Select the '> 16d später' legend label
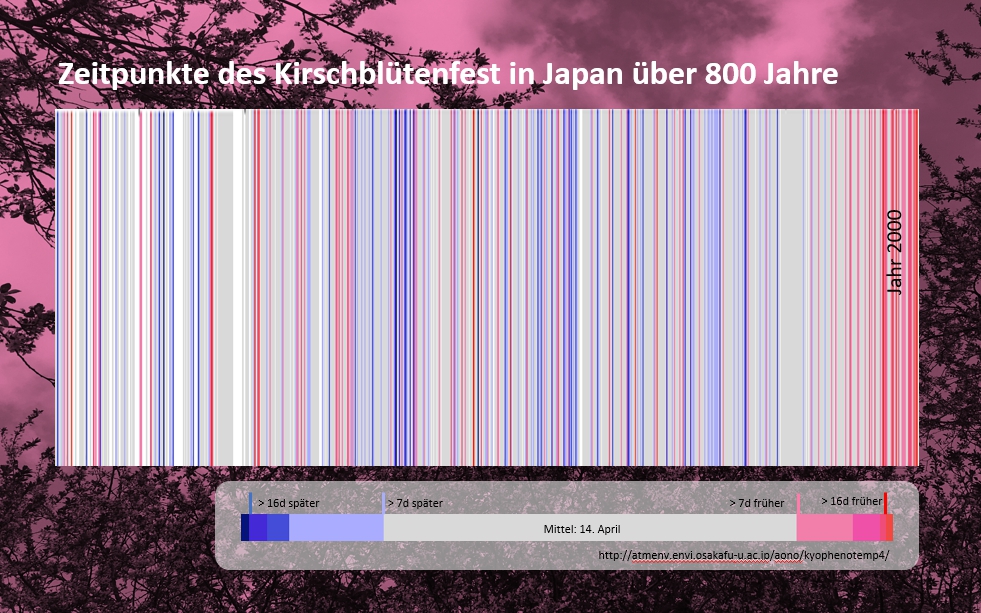This screenshot has width=981, height=613. [x=288, y=503]
